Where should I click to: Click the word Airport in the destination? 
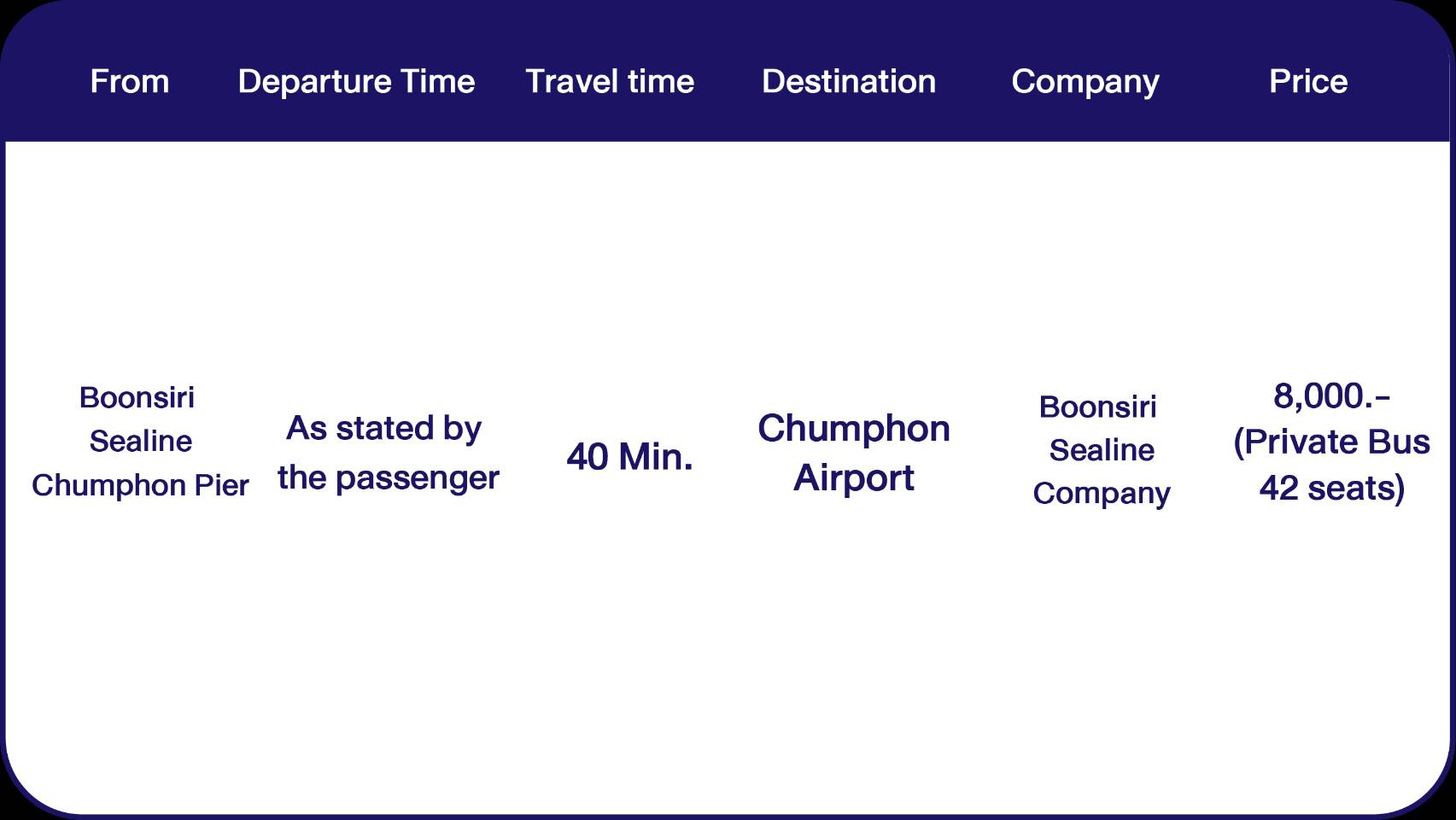(853, 477)
